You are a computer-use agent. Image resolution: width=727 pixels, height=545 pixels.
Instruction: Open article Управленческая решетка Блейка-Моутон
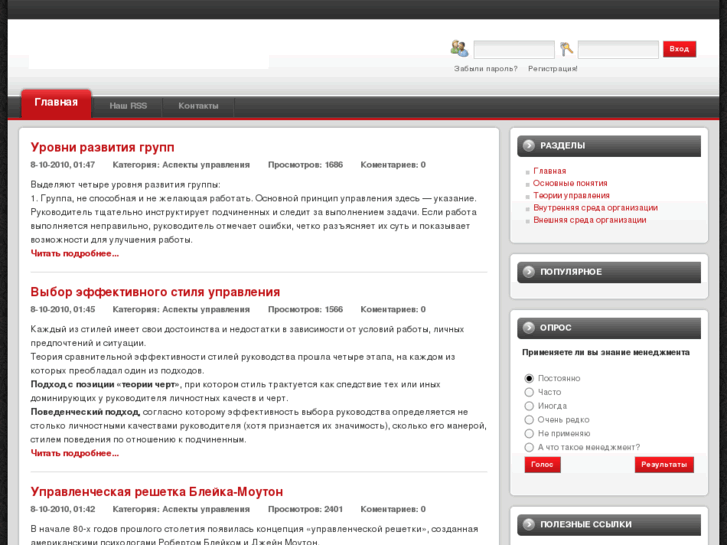point(157,492)
